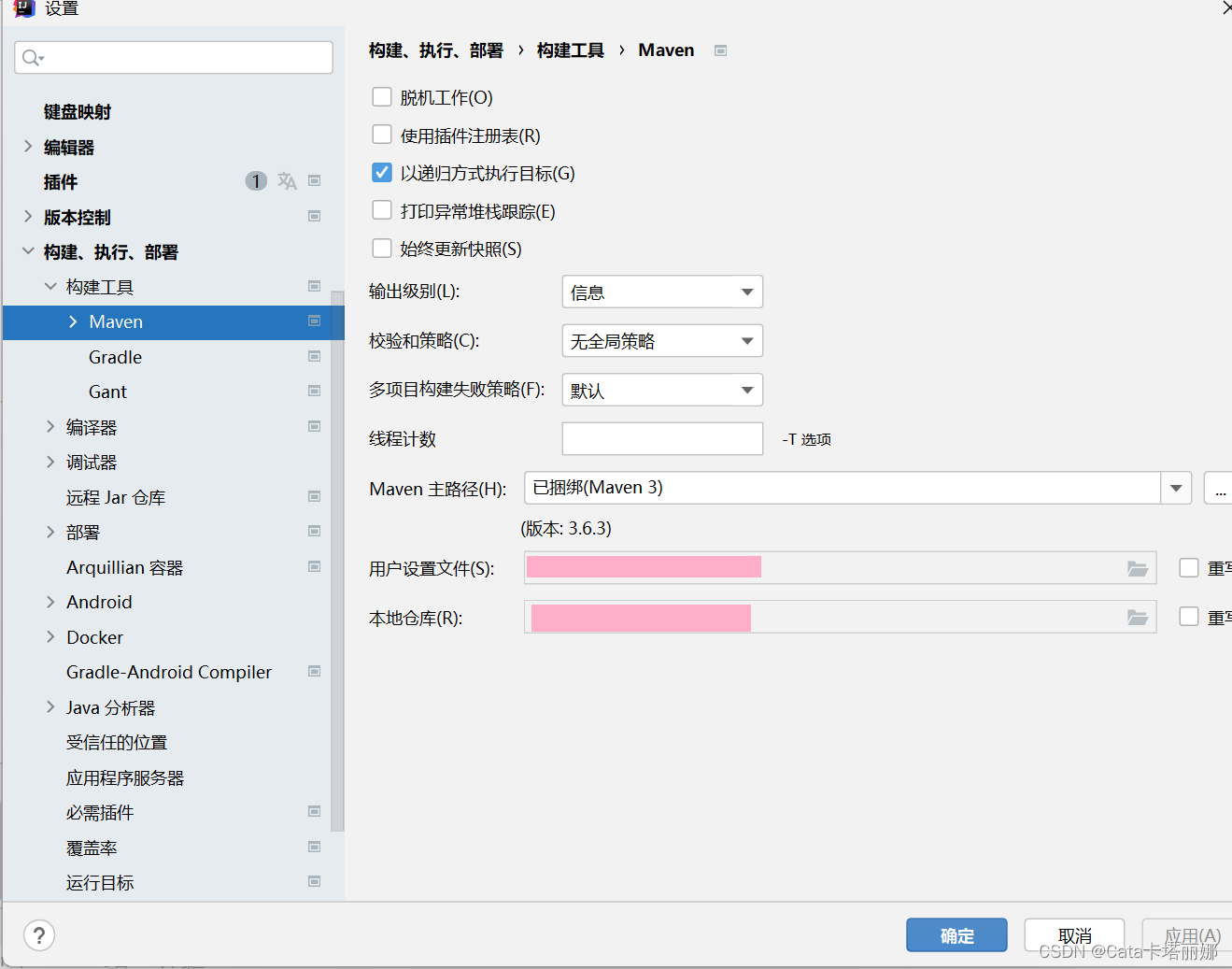Click the icon next to Maven breadcrumb
The width and height of the screenshot is (1232, 969).
pyautogui.click(x=720, y=50)
